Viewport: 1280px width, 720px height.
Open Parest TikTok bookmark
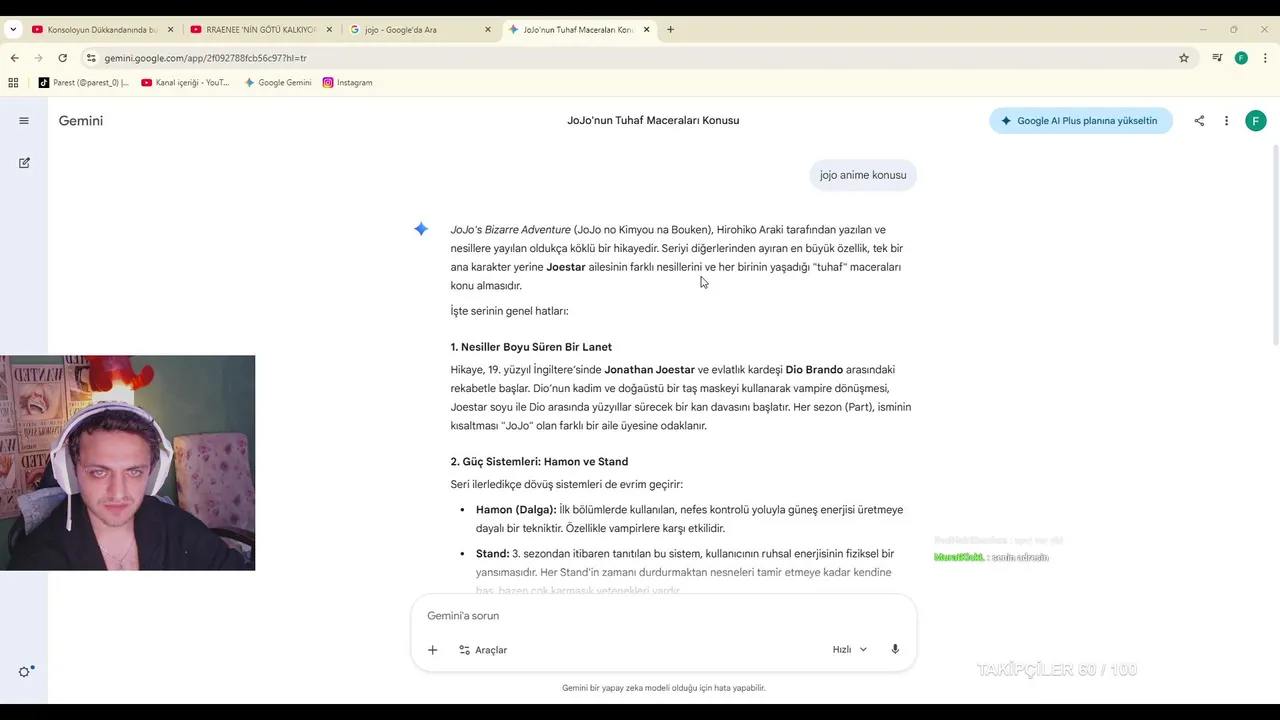pos(84,83)
